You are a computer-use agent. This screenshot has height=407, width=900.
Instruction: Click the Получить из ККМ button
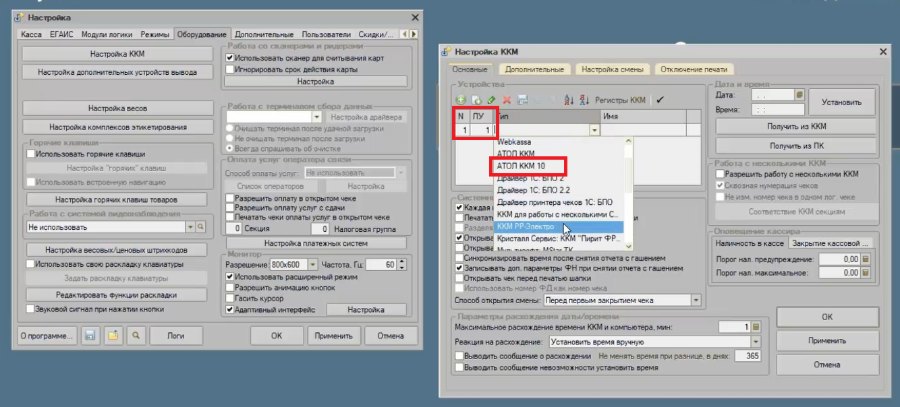tap(797, 126)
